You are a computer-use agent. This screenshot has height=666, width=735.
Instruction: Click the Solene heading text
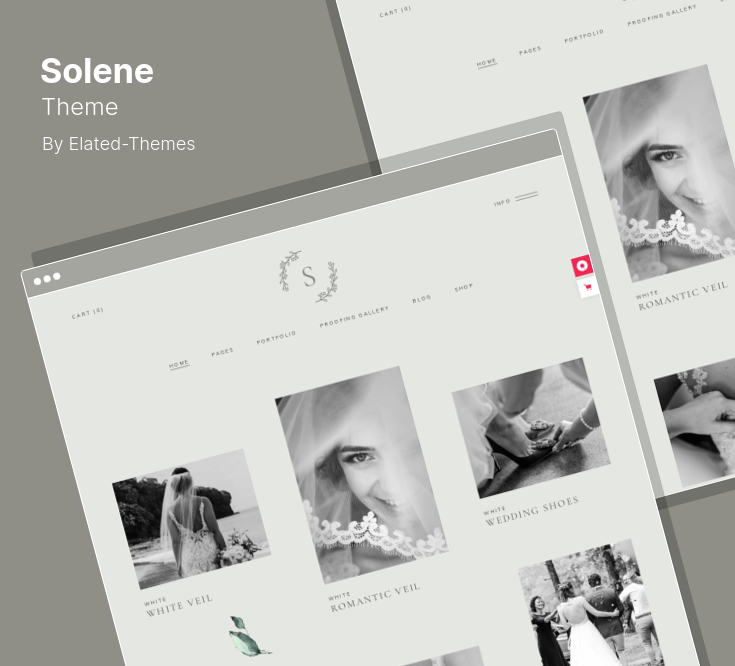click(97, 71)
